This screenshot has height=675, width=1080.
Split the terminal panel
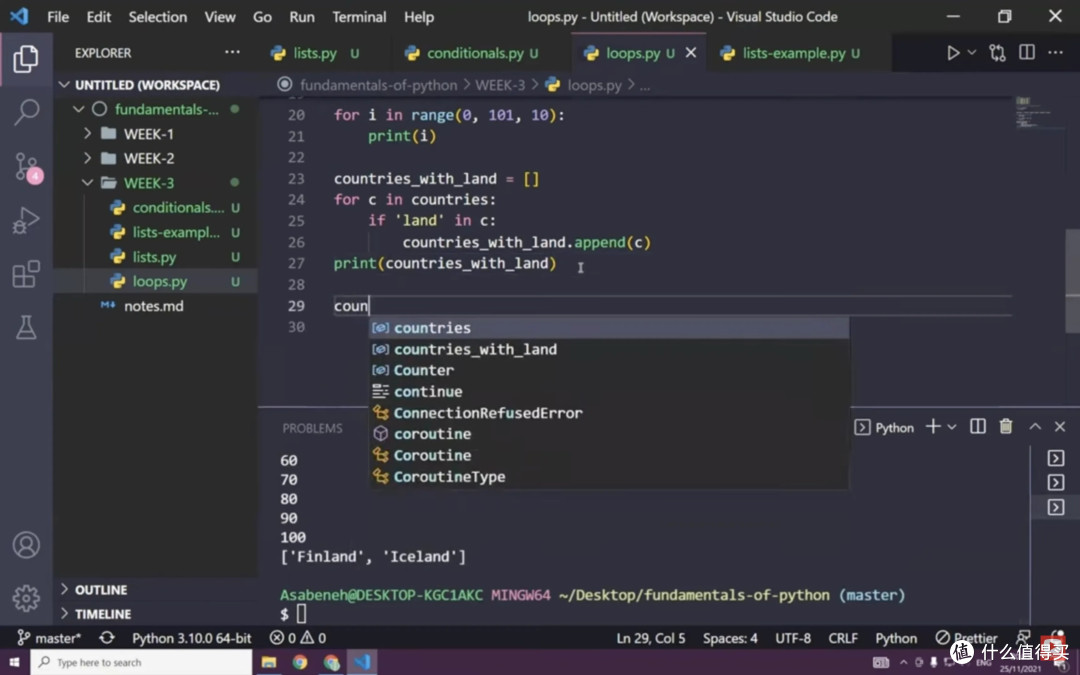(x=977, y=427)
